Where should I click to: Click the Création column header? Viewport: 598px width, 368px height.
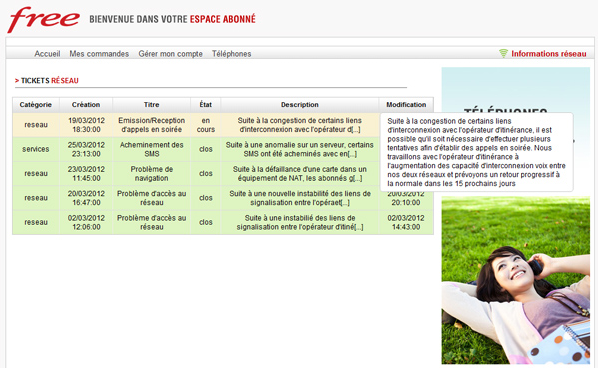(86, 104)
